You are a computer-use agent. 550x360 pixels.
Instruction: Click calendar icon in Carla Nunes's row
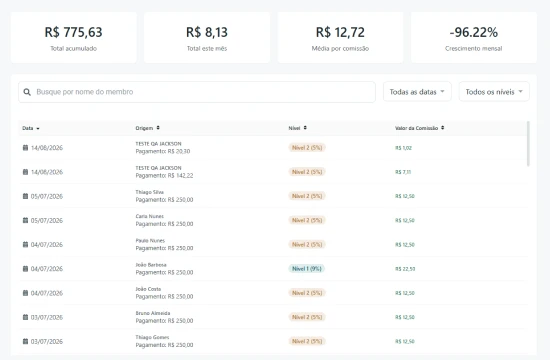(x=25, y=220)
